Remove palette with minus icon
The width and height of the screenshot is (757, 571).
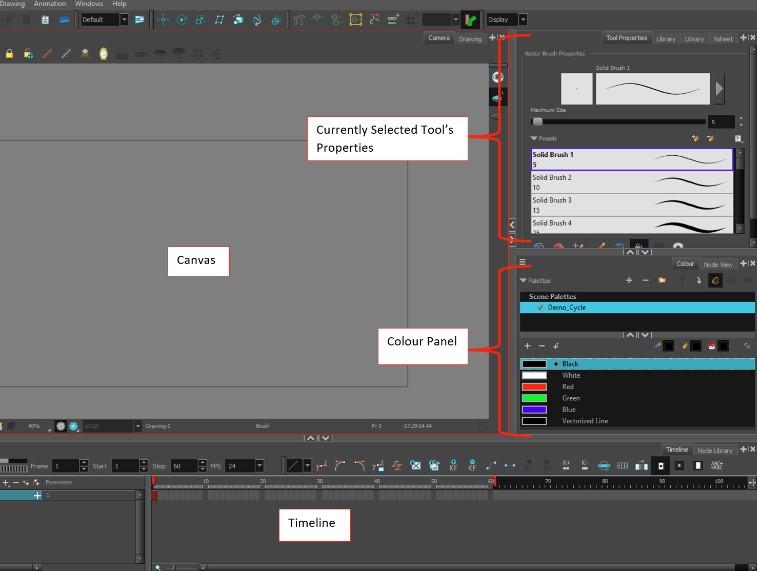click(x=645, y=280)
